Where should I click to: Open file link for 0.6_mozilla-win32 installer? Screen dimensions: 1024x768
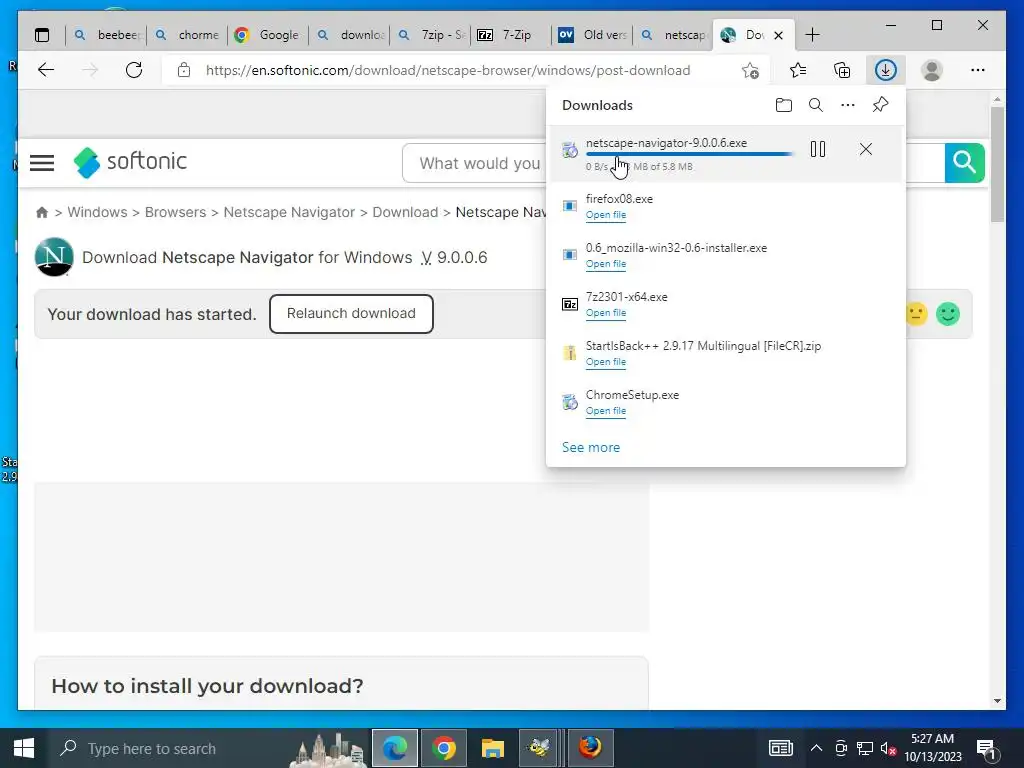pyautogui.click(x=605, y=264)
